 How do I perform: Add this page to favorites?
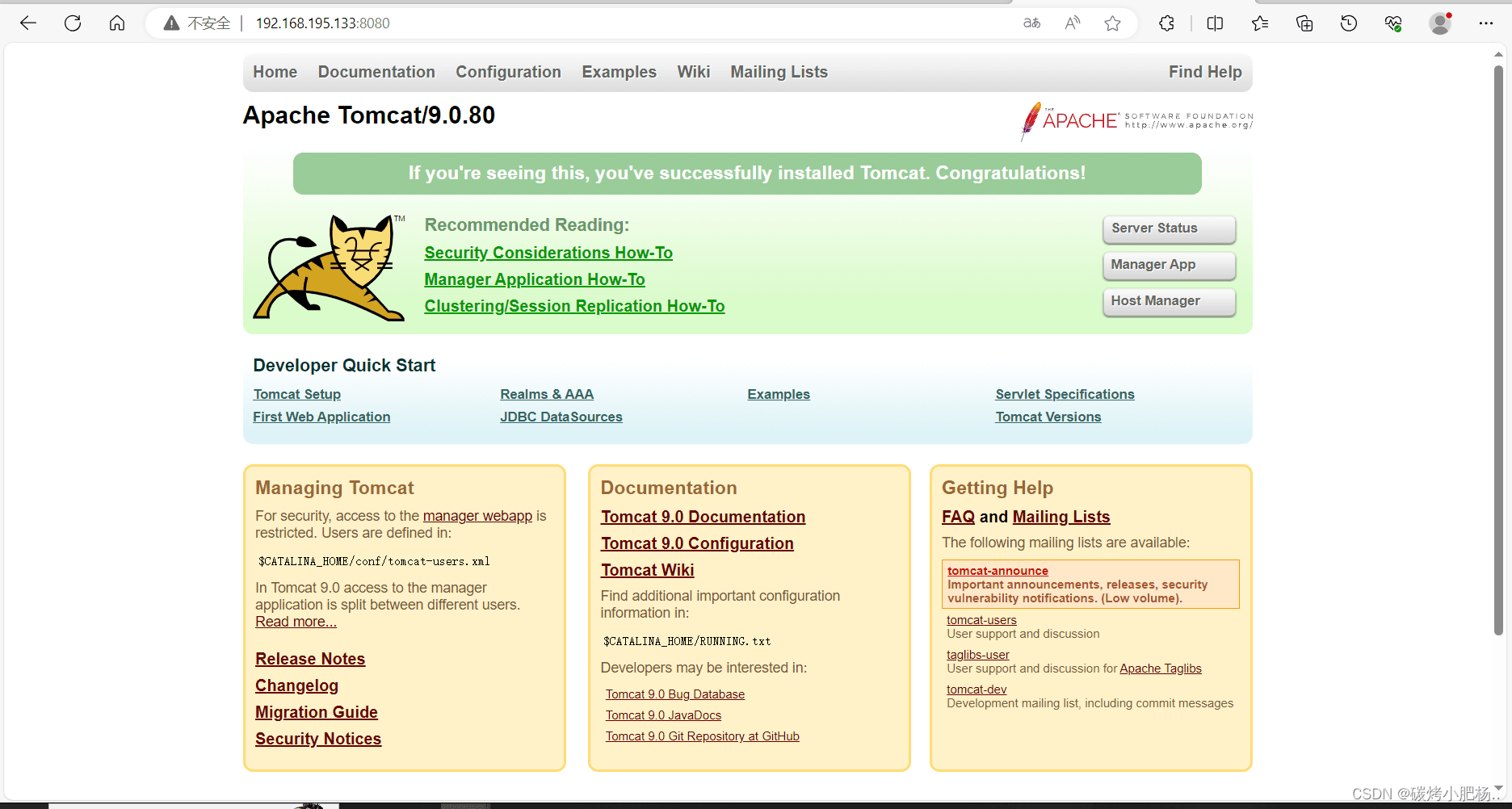point(1113,23)
